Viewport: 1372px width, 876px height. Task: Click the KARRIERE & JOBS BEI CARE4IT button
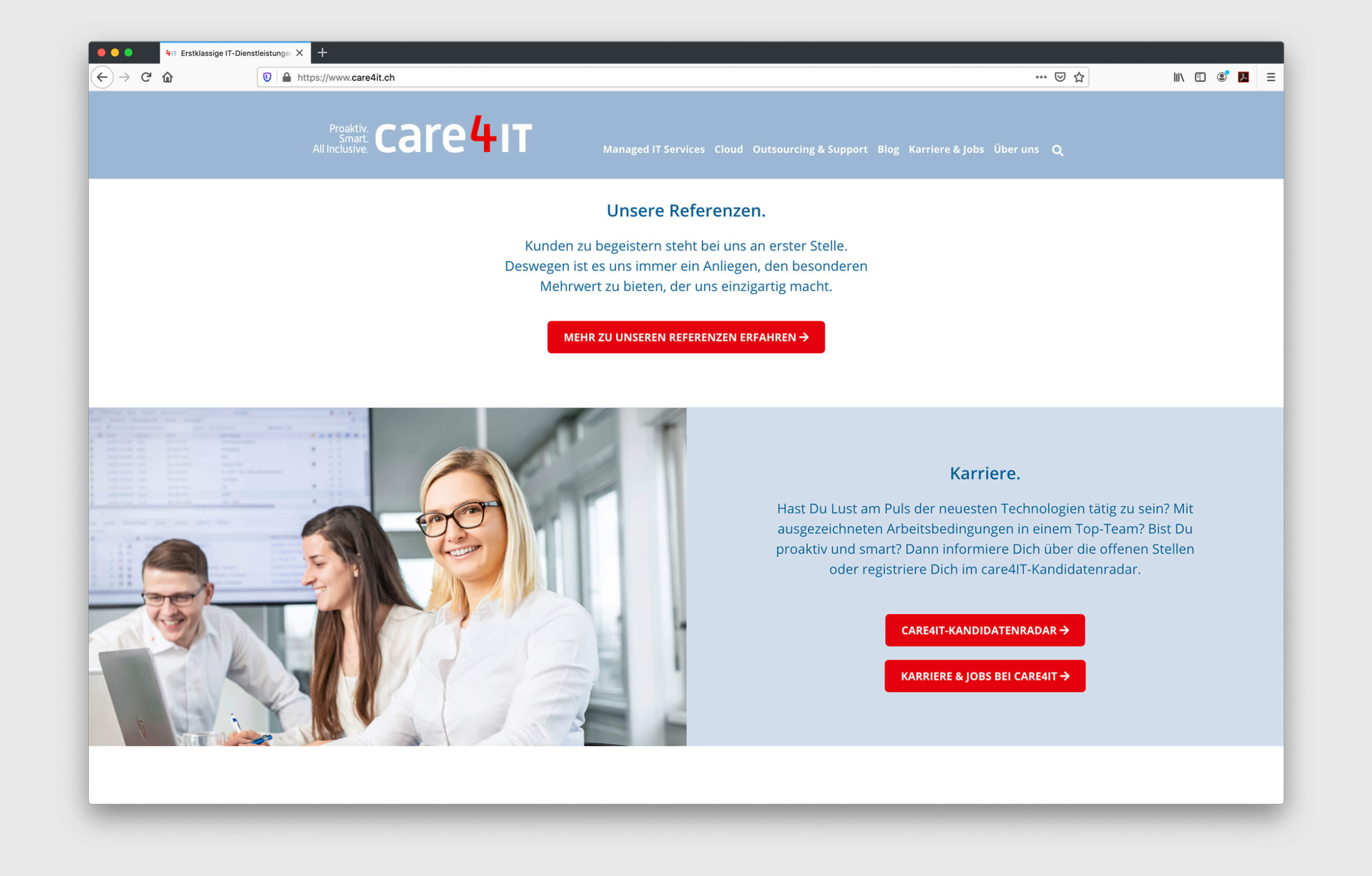pyautogui.click(x=984, y=676)
